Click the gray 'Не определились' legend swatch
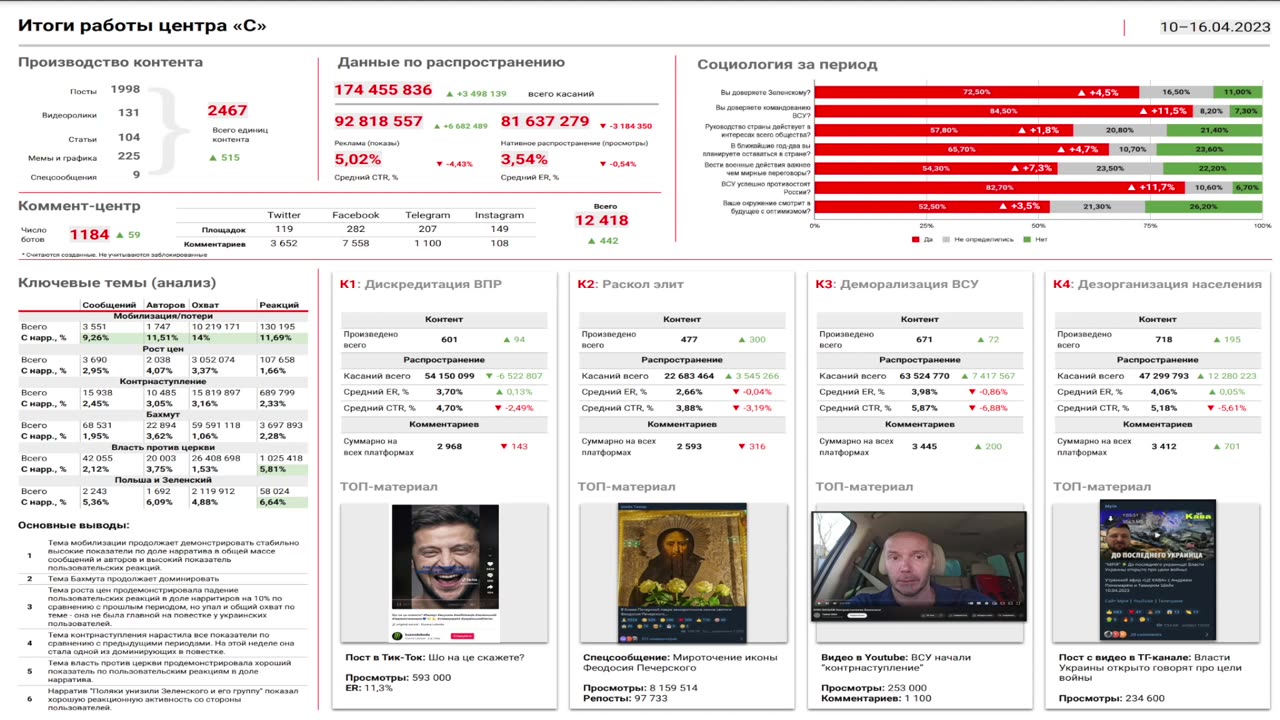This screenshot has width=1280, height=720. click(x=946, y=240)
